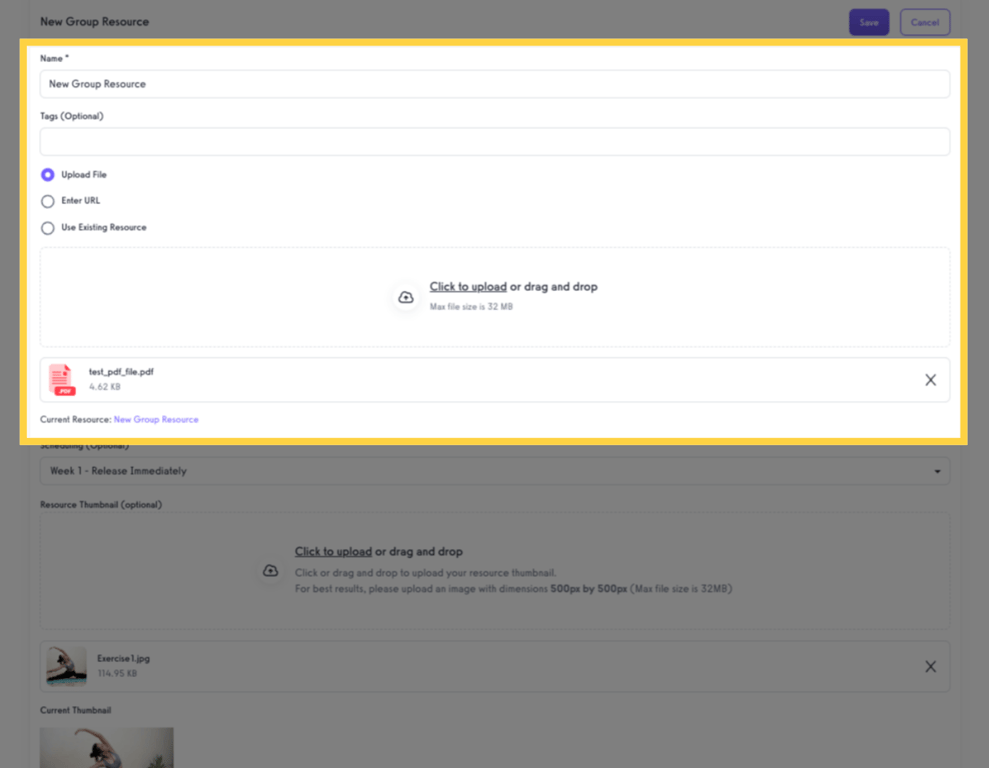Select the Use Existing Resource radio button
The width and height of the screenshot is (989, 768).
pos(47,227)
